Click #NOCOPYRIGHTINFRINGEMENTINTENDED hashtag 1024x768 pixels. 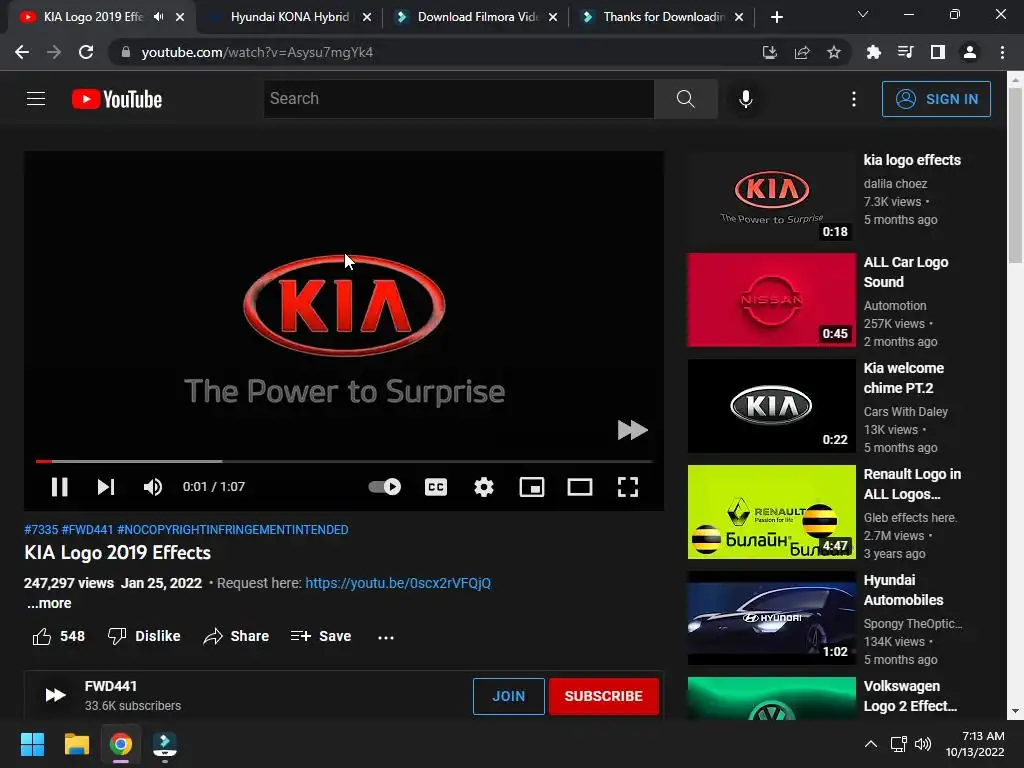click(x=232, y=530)
